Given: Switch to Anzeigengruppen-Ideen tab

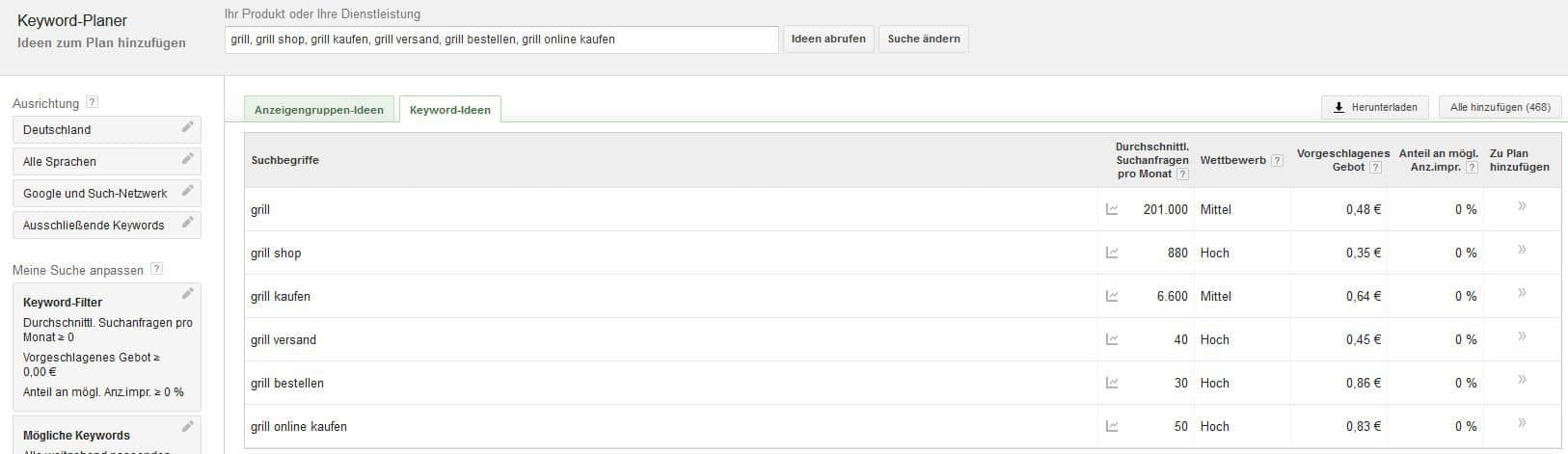Looking at the screenshot, I should pos(319,110).
